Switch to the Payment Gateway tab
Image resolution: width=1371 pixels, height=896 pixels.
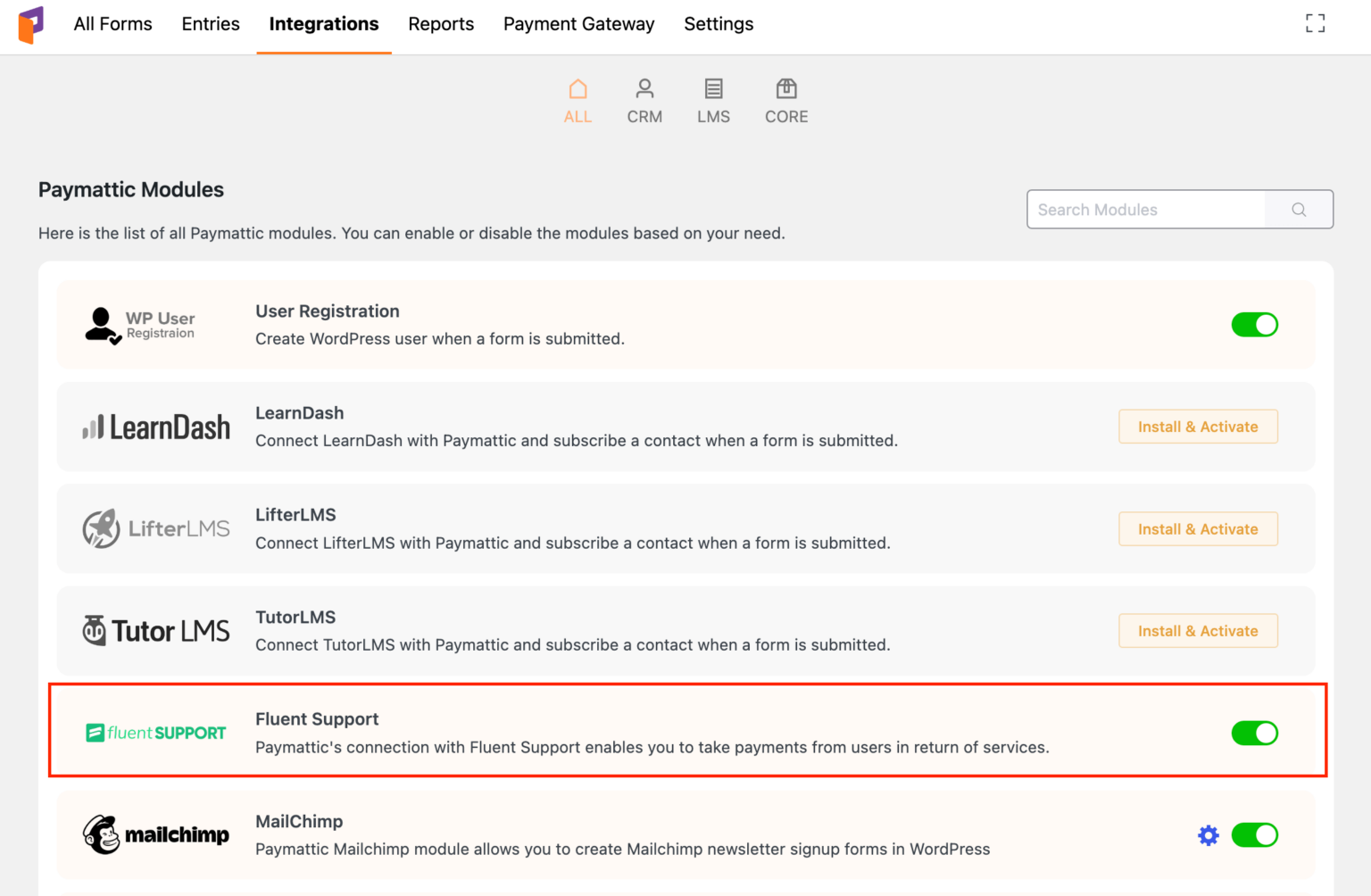(578, 24)
